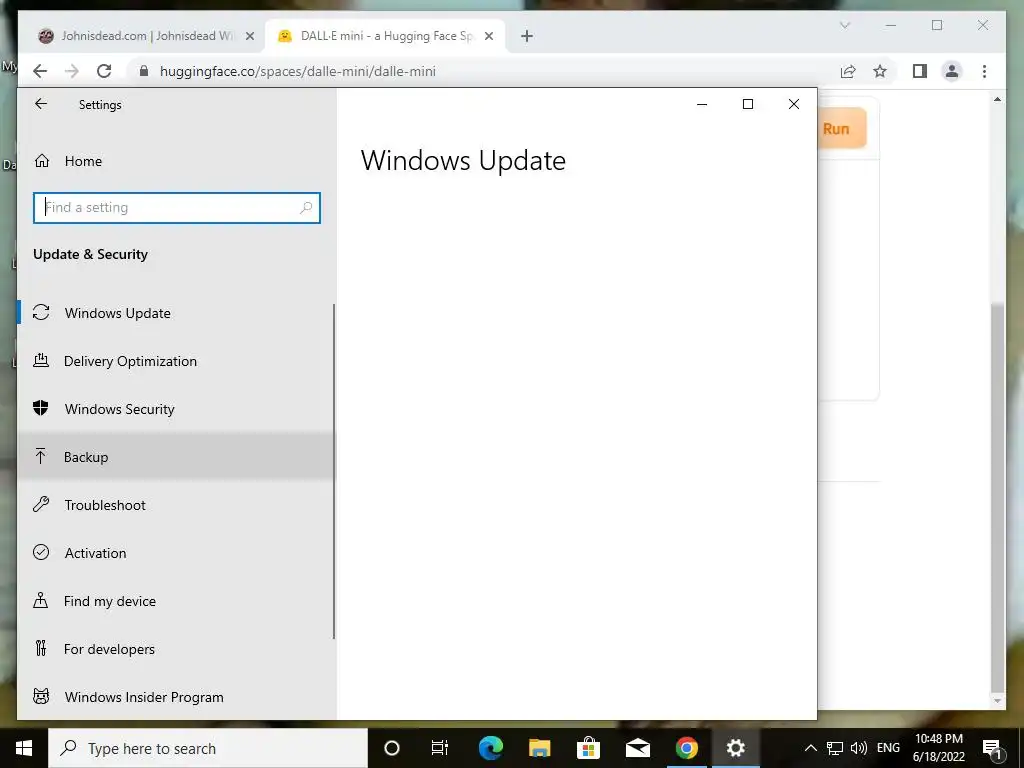This screenshot has width=1024, height=768.
Task: Bookmark this page with the star
Action: [x=880, y=71]
